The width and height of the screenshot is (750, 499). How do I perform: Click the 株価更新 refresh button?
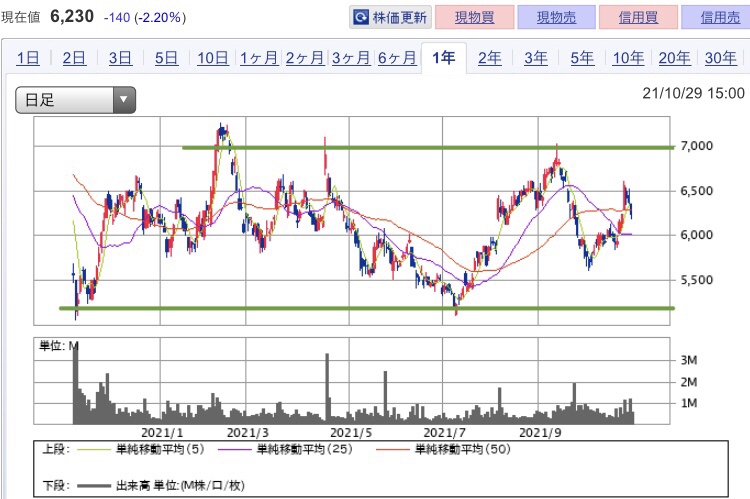click(x=390, y=18)
